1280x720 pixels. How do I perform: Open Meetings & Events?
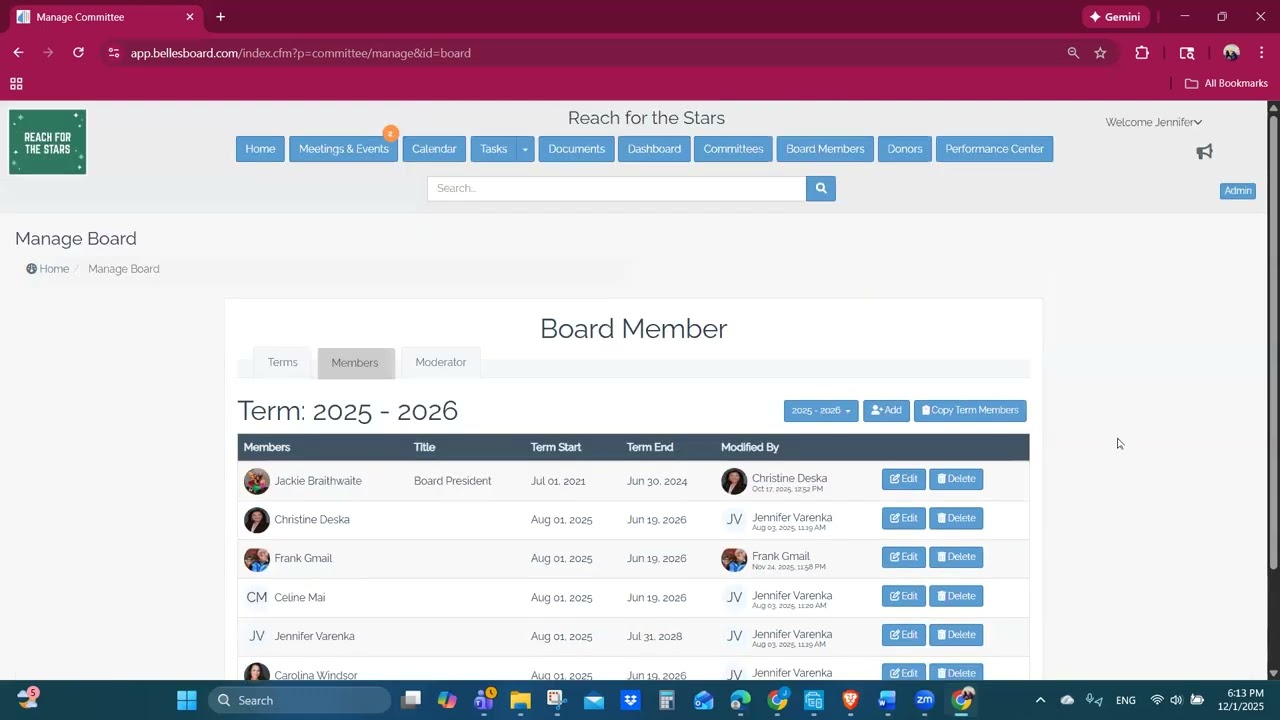coord(344,149)
